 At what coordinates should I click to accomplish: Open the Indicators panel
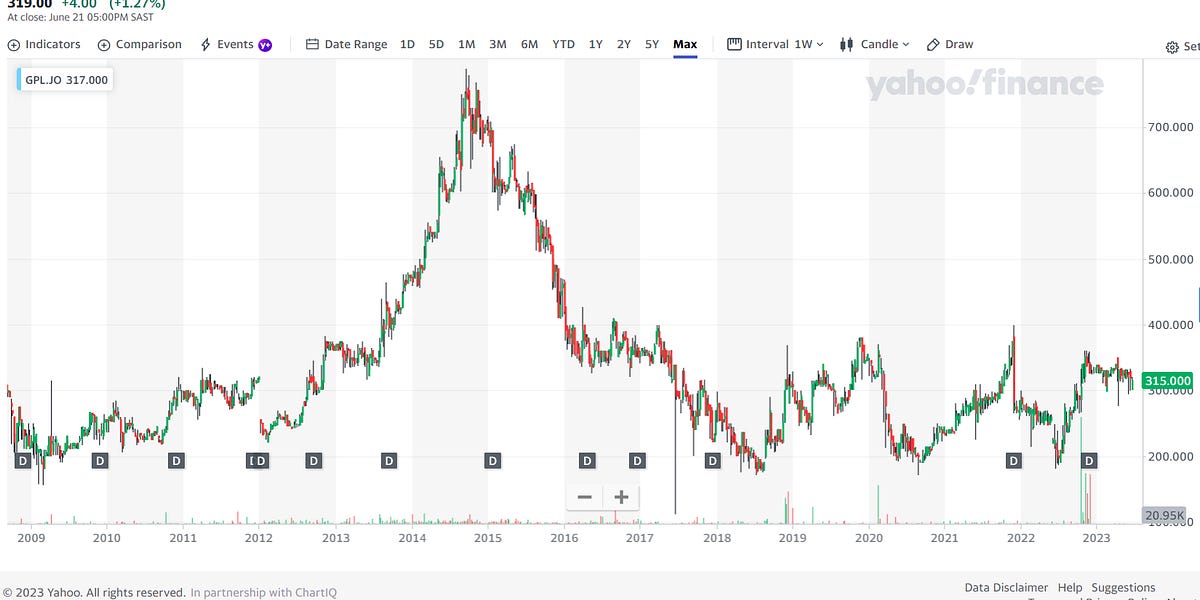[44, 44]
